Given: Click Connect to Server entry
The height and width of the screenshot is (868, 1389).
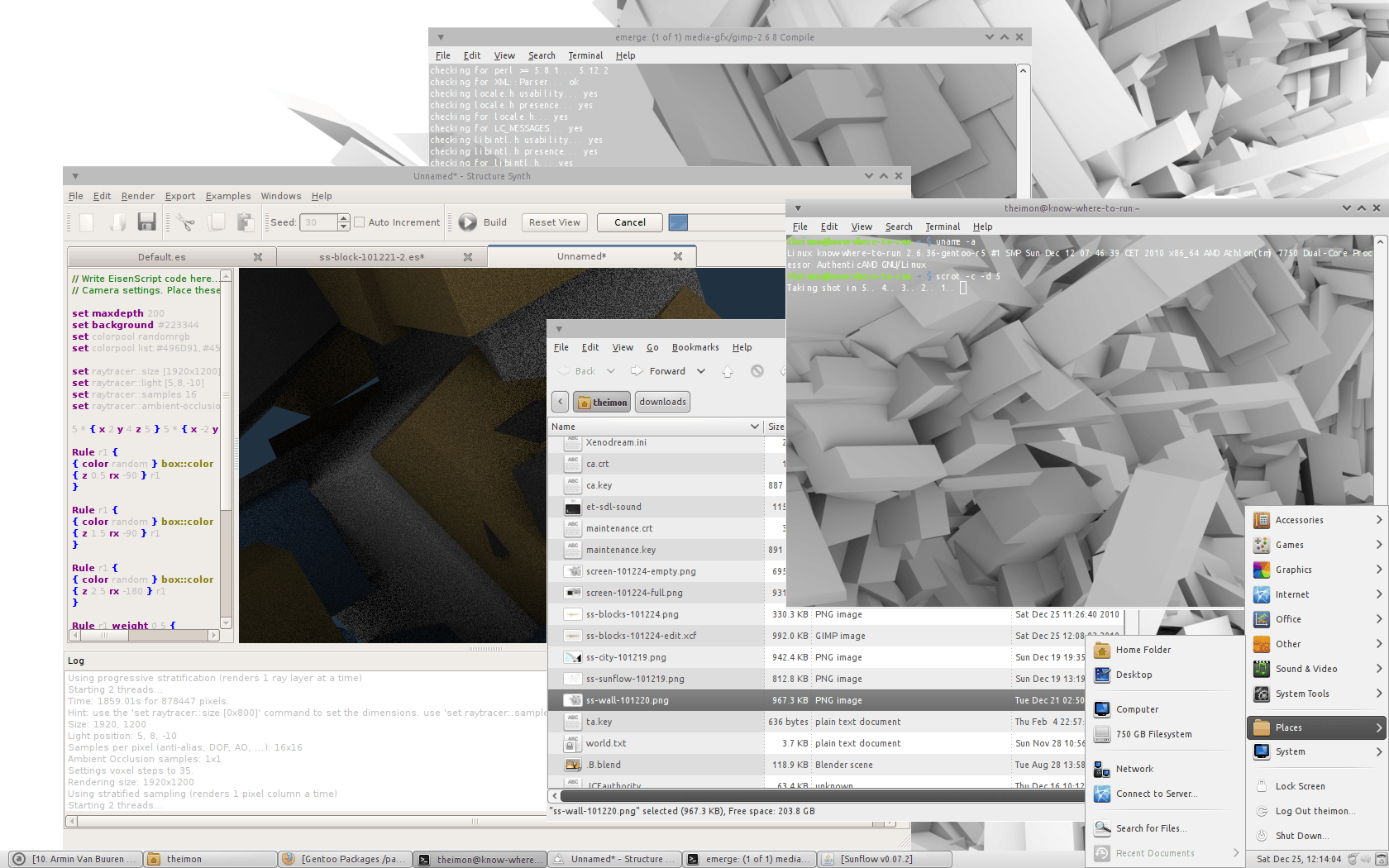Looking at the screenshot, I should click(x=1164, y=794).
